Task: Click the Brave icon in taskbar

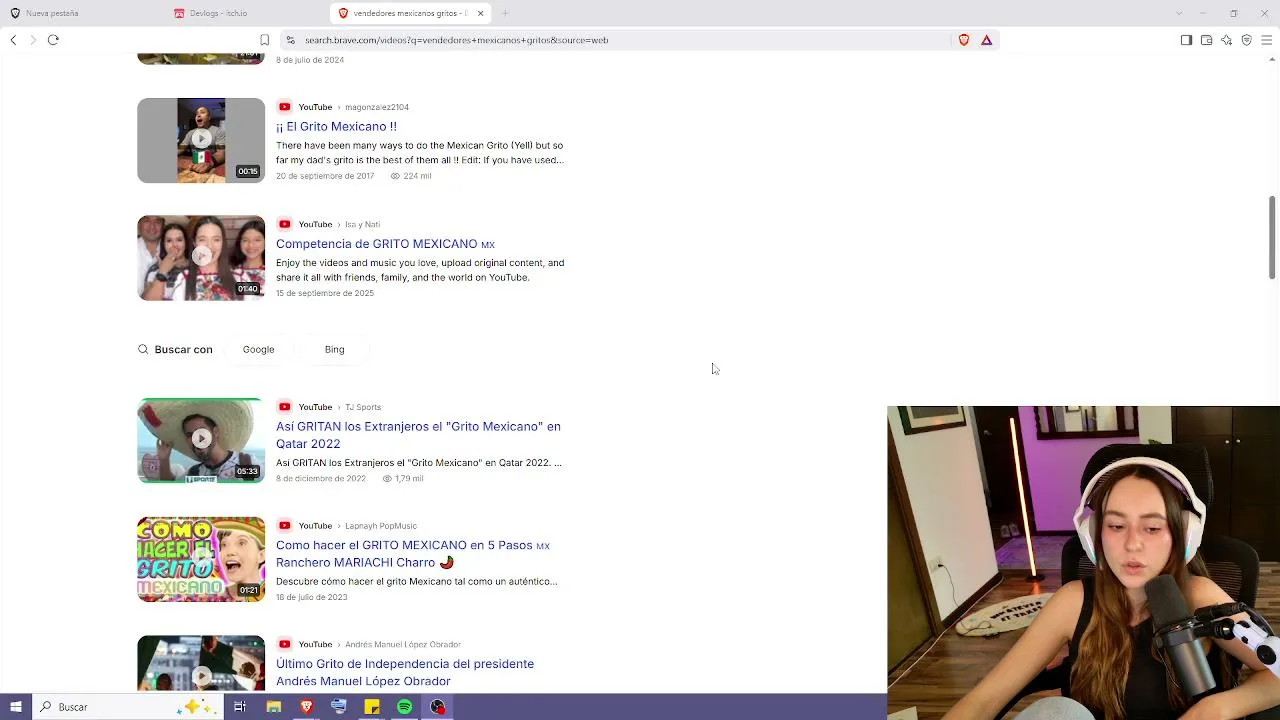Action: click(x=306, y=707)
